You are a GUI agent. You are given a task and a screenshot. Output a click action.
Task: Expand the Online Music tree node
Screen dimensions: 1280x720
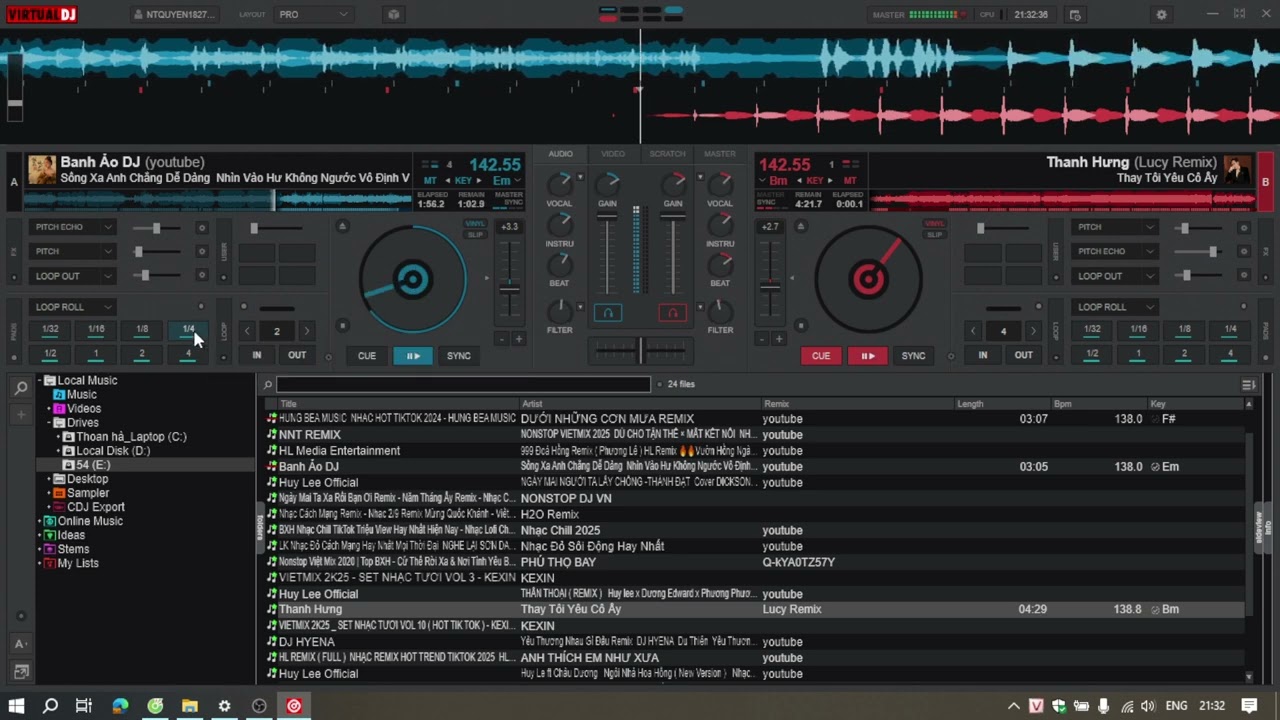coord(41,521)
